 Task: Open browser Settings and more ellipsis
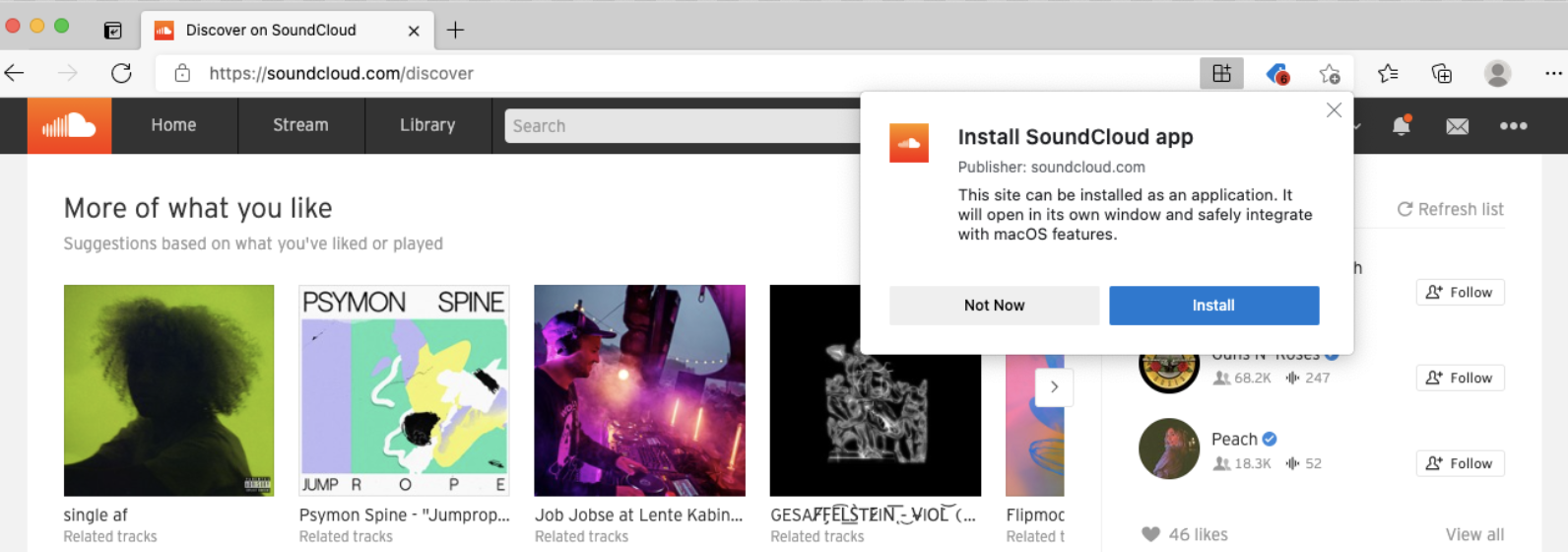(x=1553, y=73)
